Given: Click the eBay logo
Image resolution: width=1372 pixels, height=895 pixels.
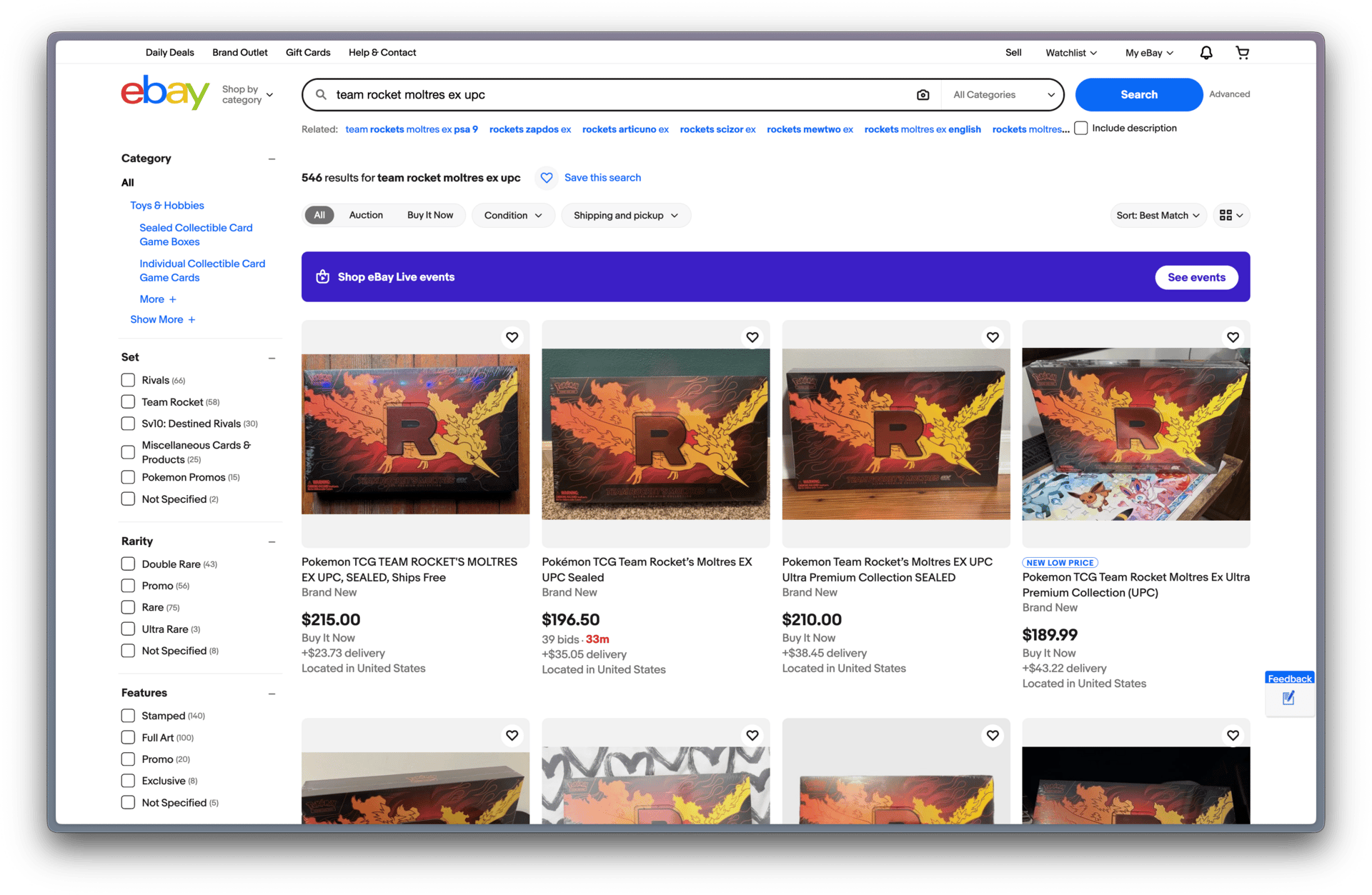Looking at the screenshot, I should point(165,93).
